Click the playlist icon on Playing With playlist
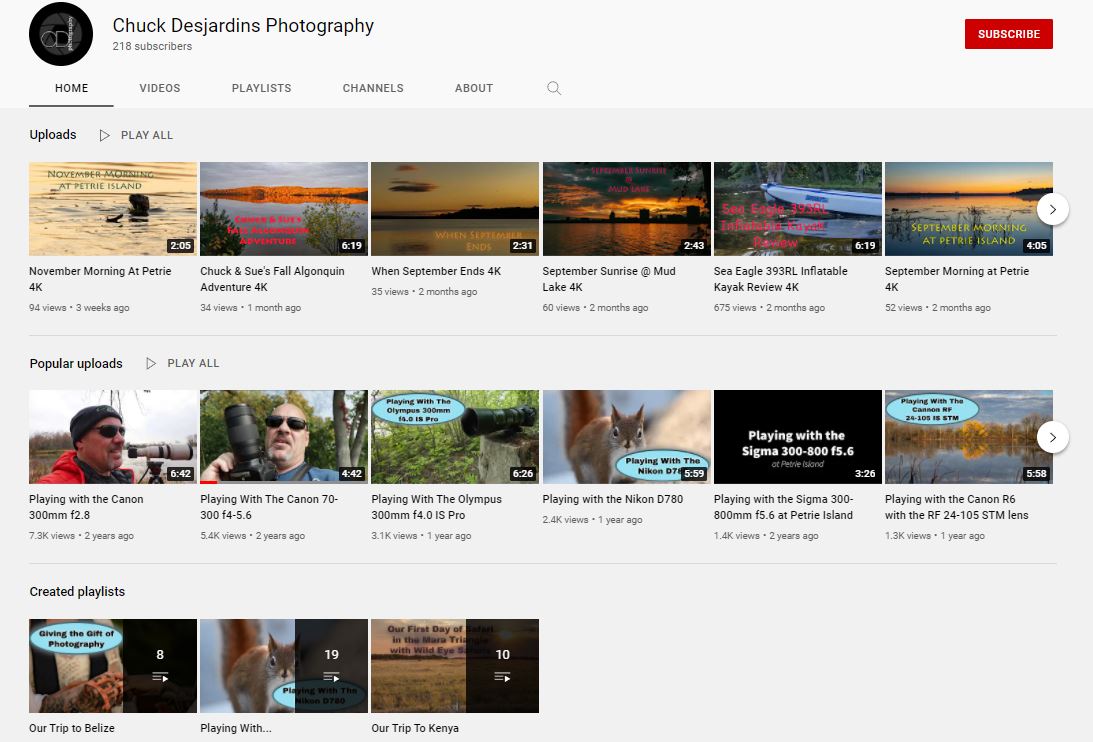The image size is (1093, 742). 331,677
